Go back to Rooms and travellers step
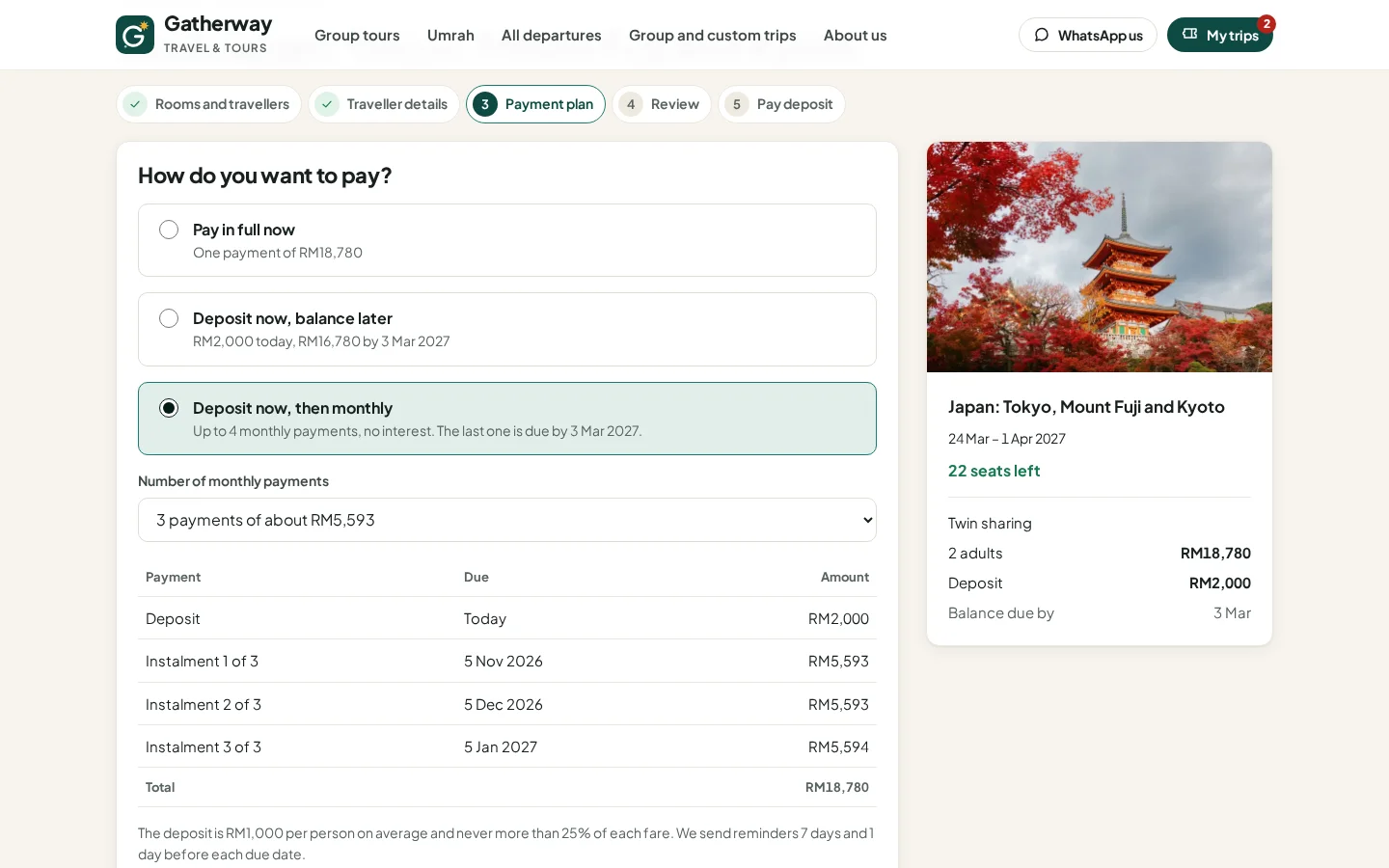This screenshot has height=868, width=1389. point(209,104)
